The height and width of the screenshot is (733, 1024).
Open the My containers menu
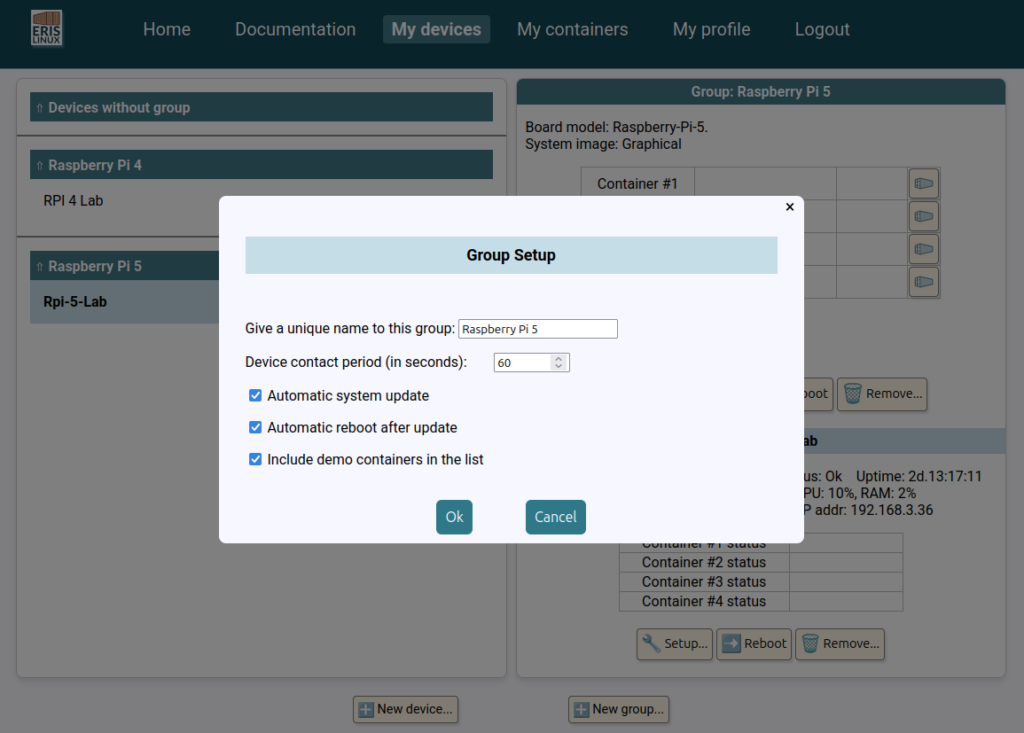pos(572,29)
